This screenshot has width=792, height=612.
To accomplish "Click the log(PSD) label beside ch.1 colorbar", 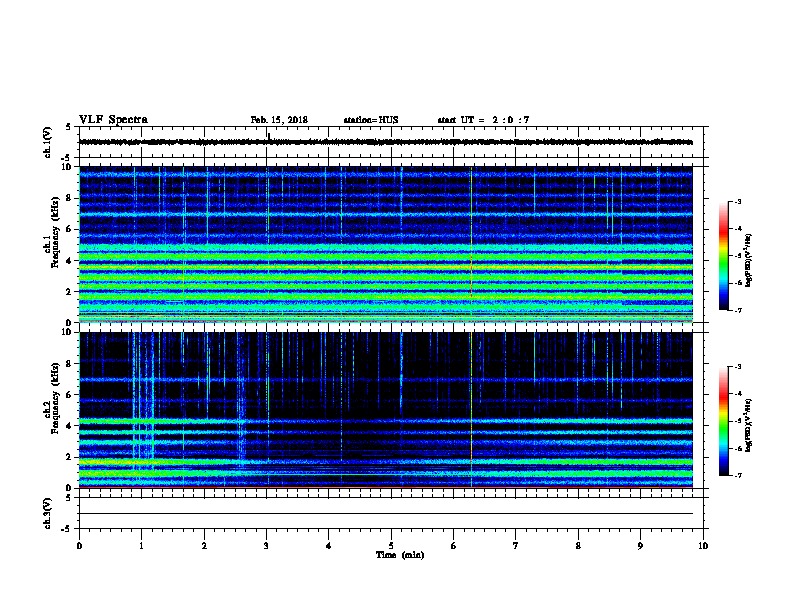I will (x=748, y=260).
